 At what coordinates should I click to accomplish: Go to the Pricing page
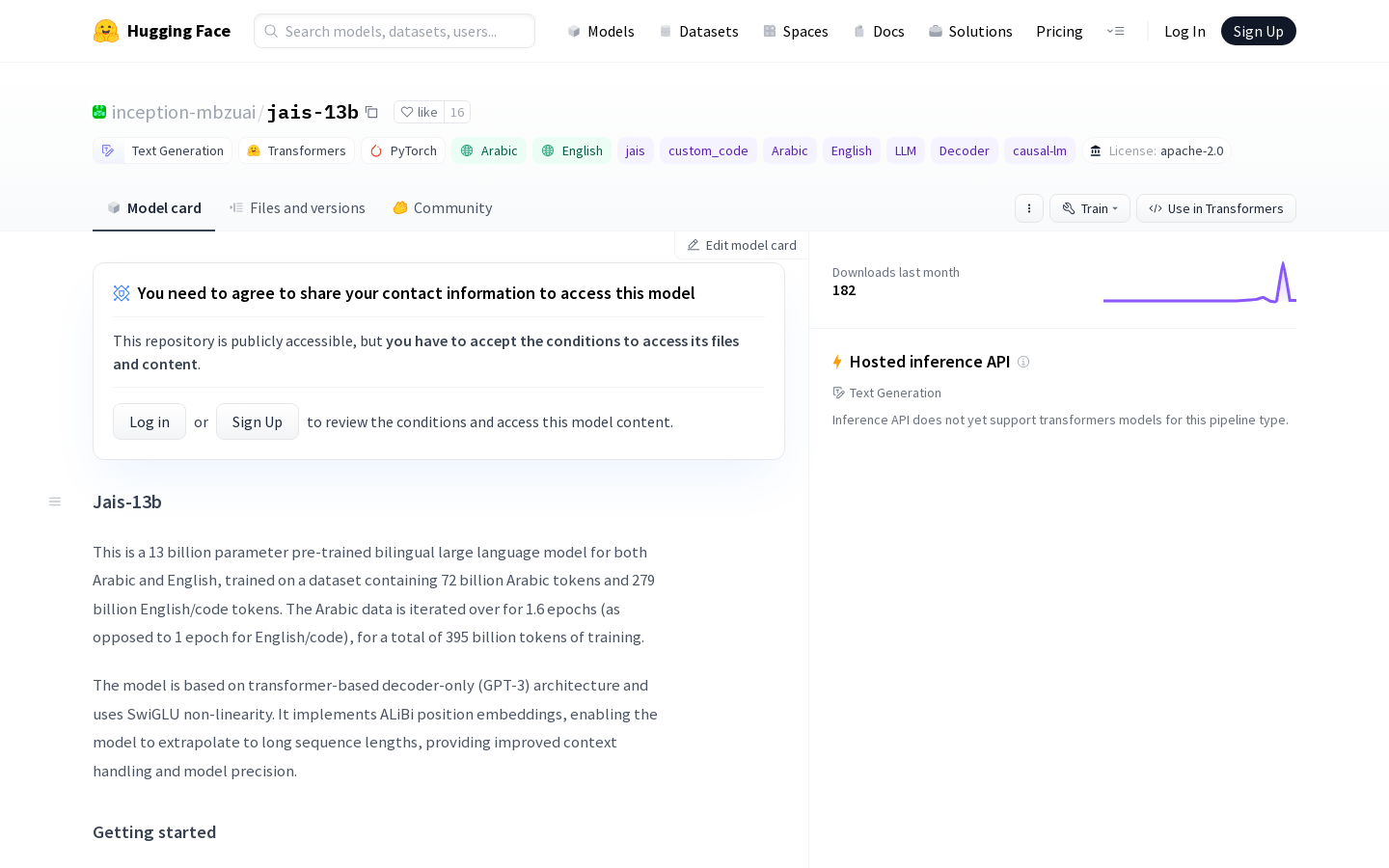click(1059, 31)
